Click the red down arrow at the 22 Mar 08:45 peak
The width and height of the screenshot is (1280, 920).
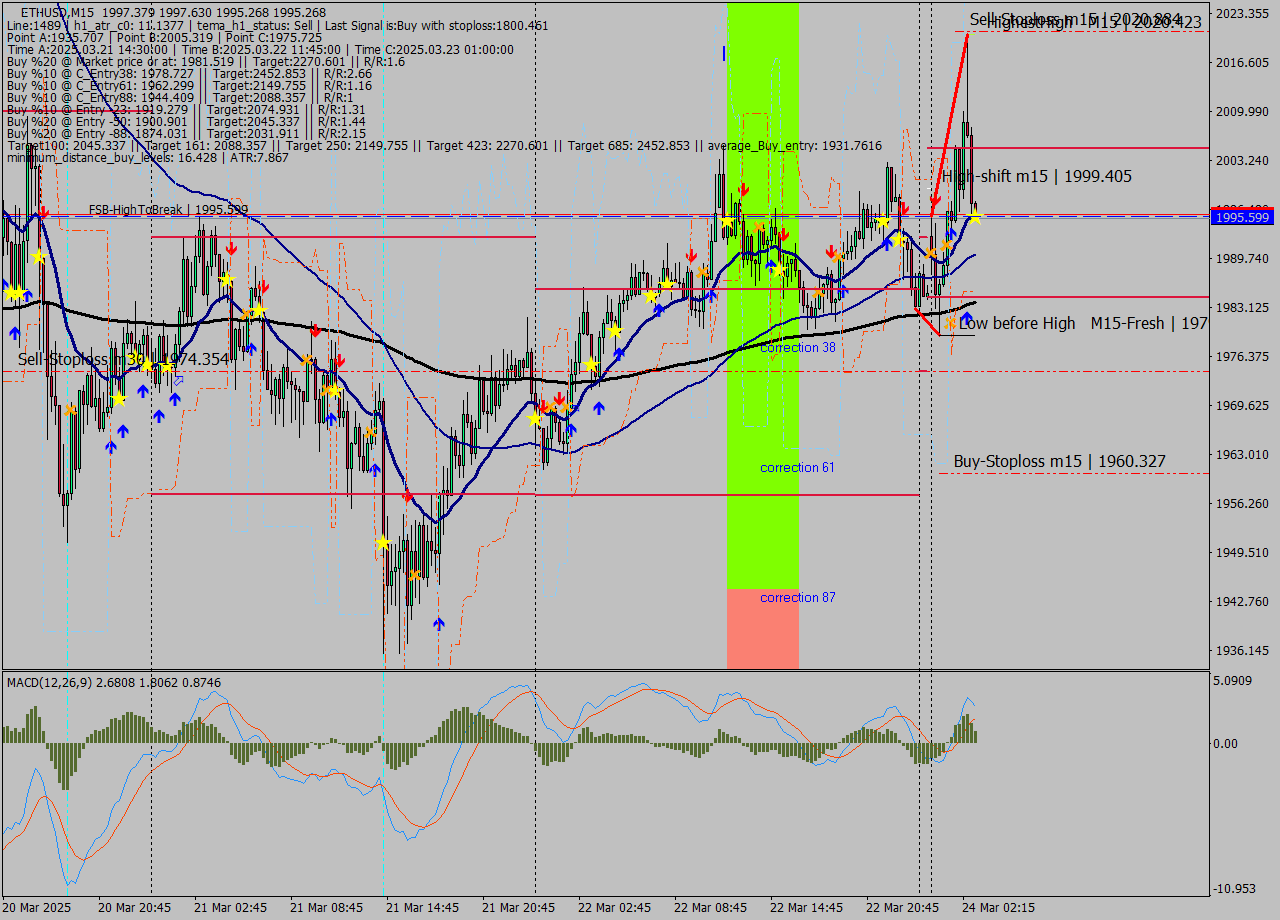(x=744, y=189)
